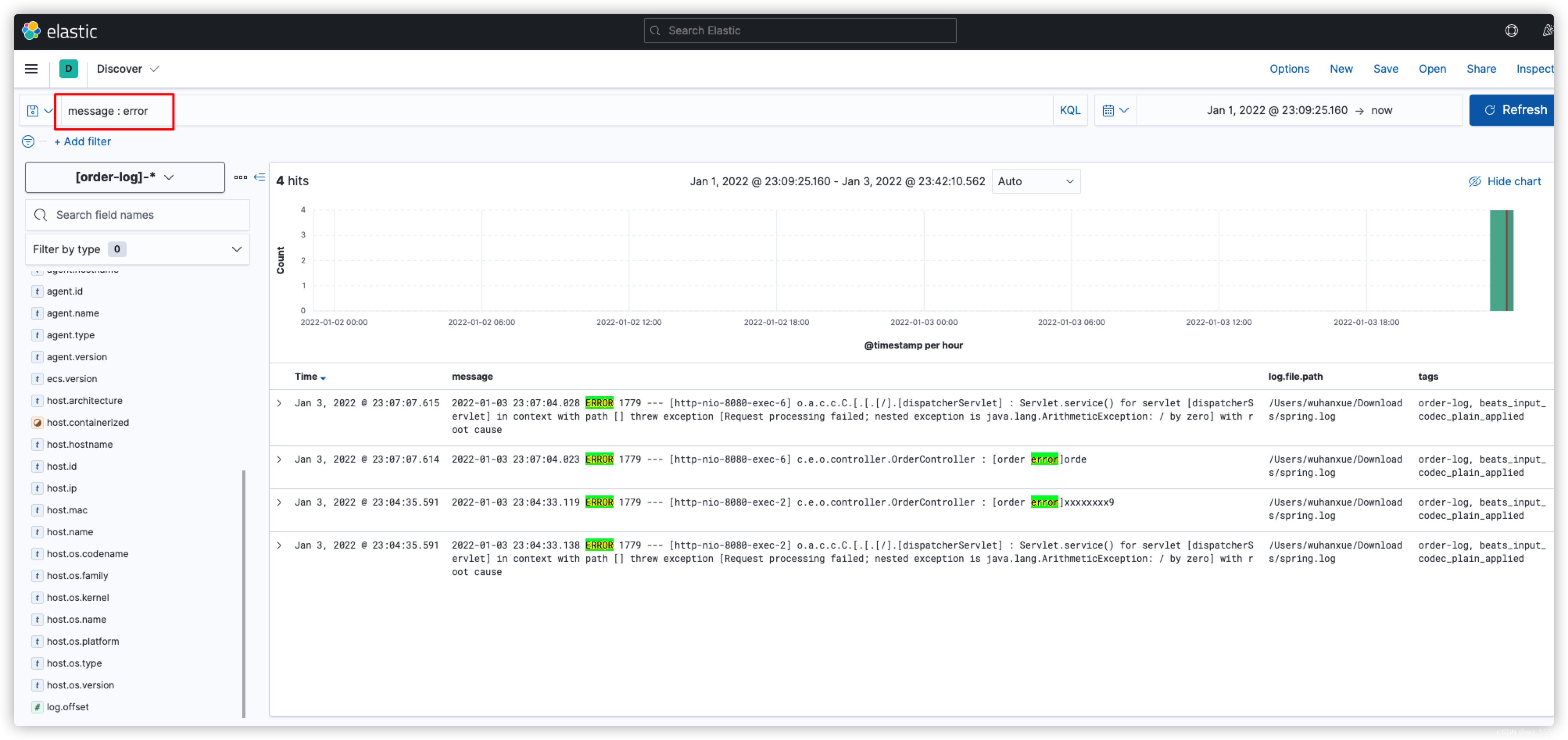Open the hamburger navigation menu
Viewport: 1568px width, 740px height.
[x=31, y=69]
